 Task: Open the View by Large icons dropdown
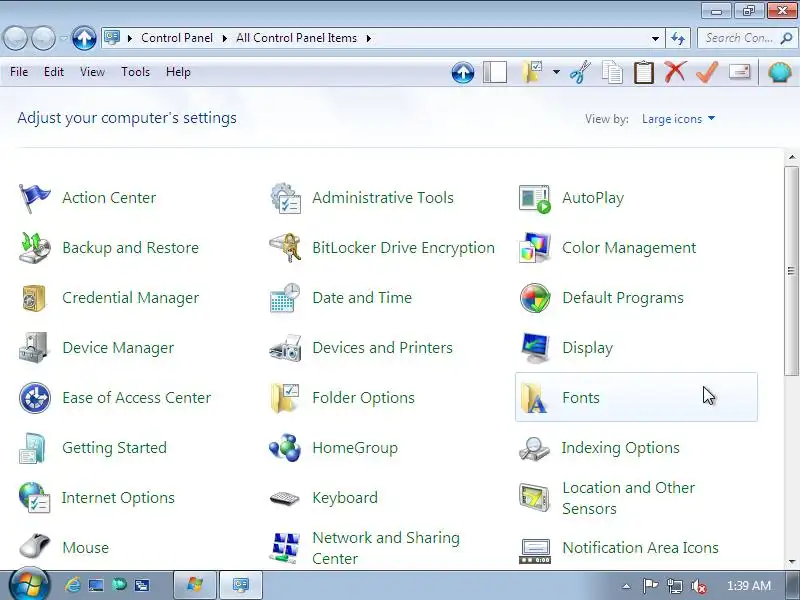click(x=678, y=119)
